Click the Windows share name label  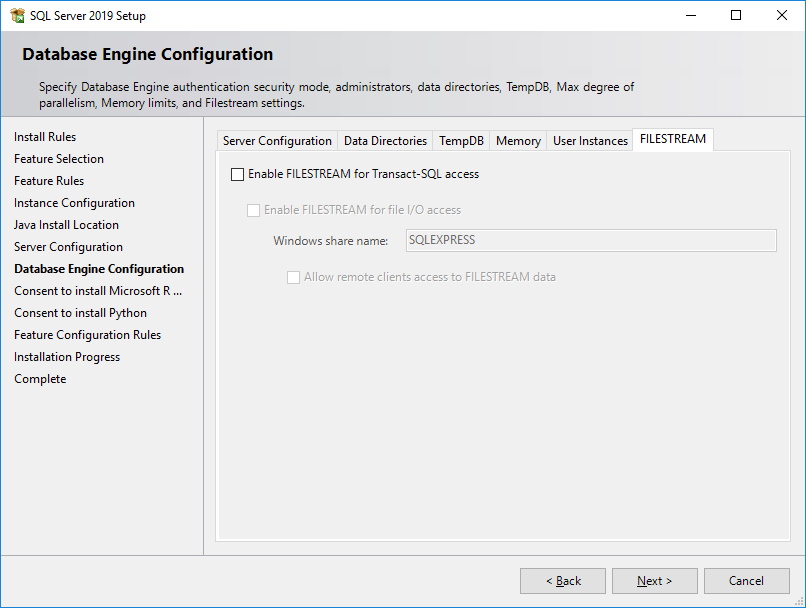pyautogui.click(x=331, y=241)
